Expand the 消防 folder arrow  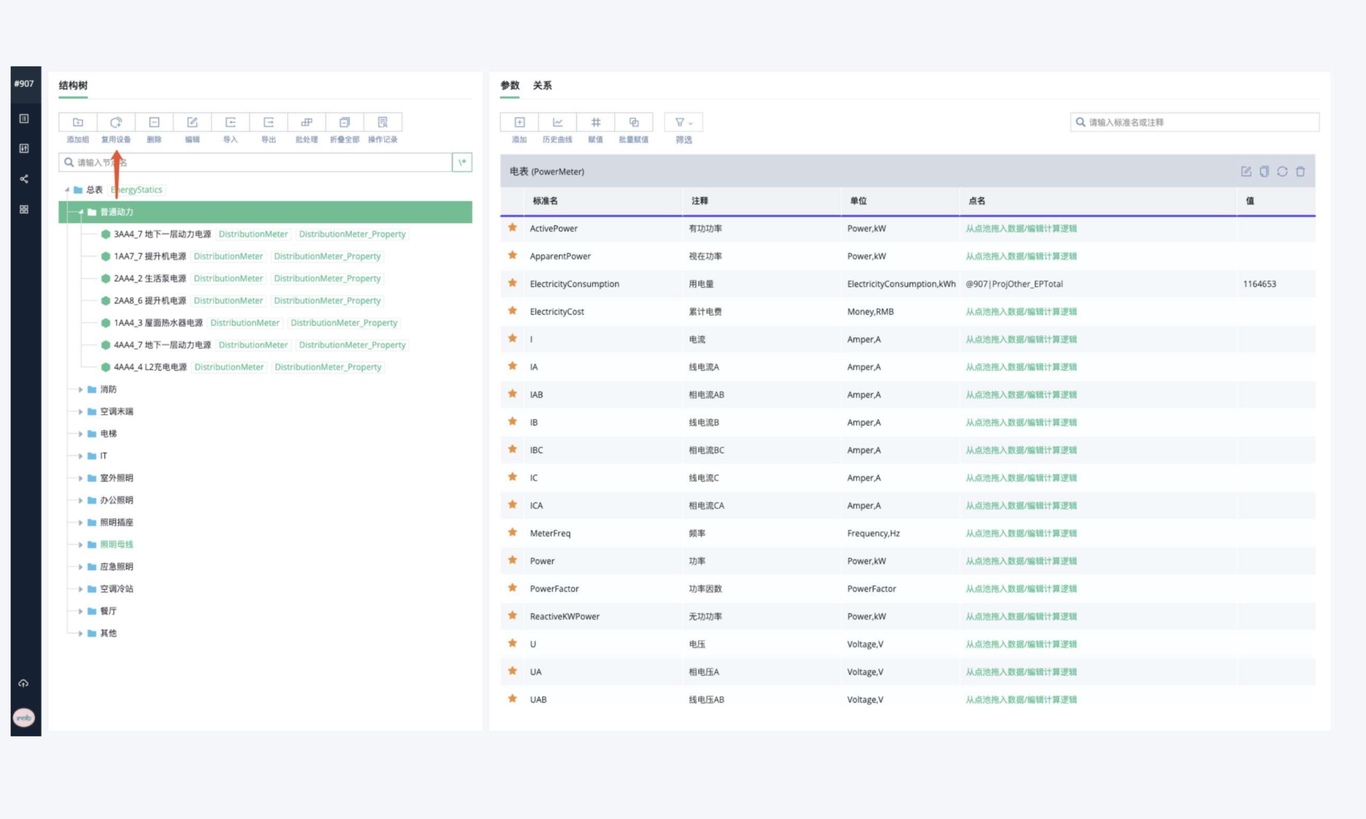coord(81,390)
